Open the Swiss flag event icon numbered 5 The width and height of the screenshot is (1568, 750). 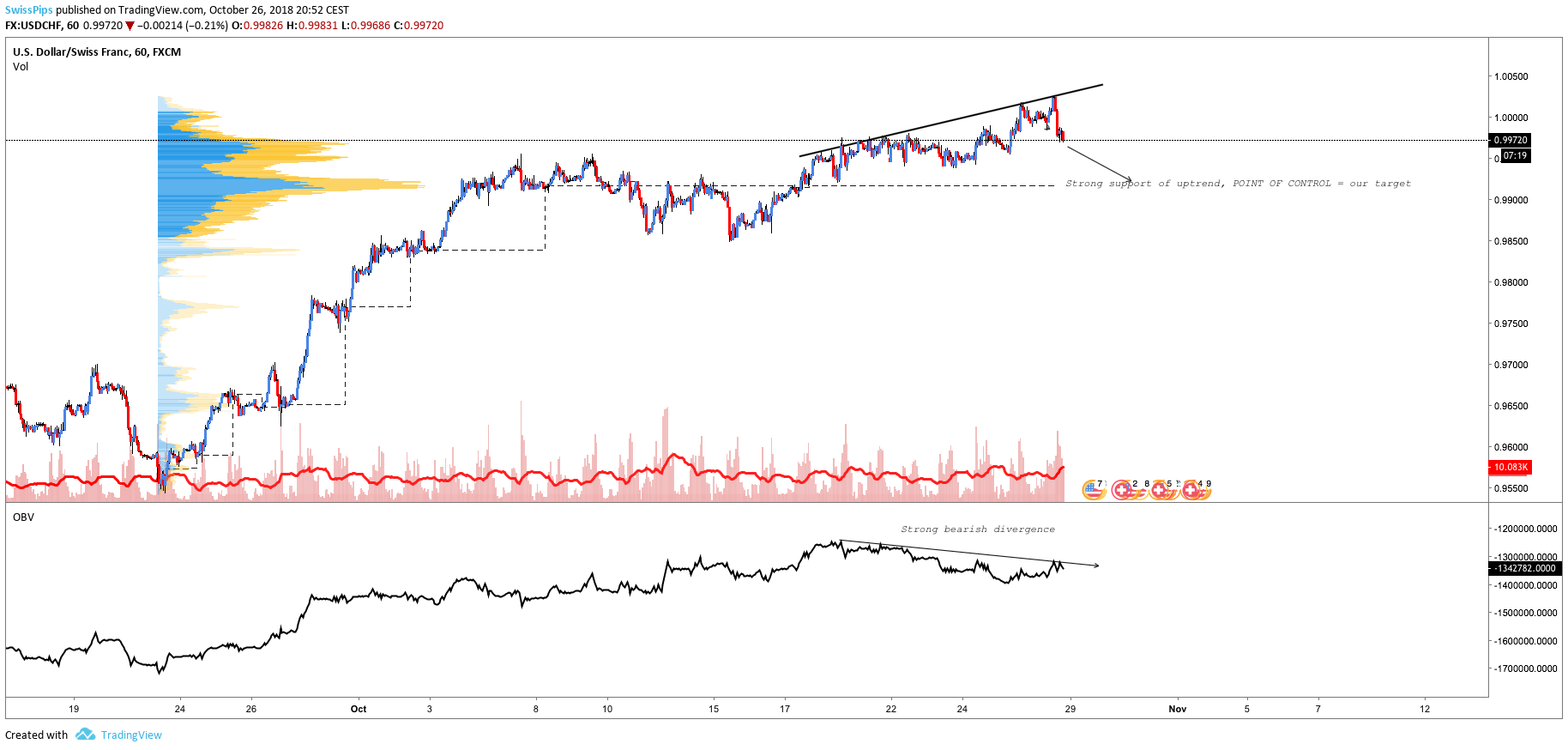coord(1160,490)
